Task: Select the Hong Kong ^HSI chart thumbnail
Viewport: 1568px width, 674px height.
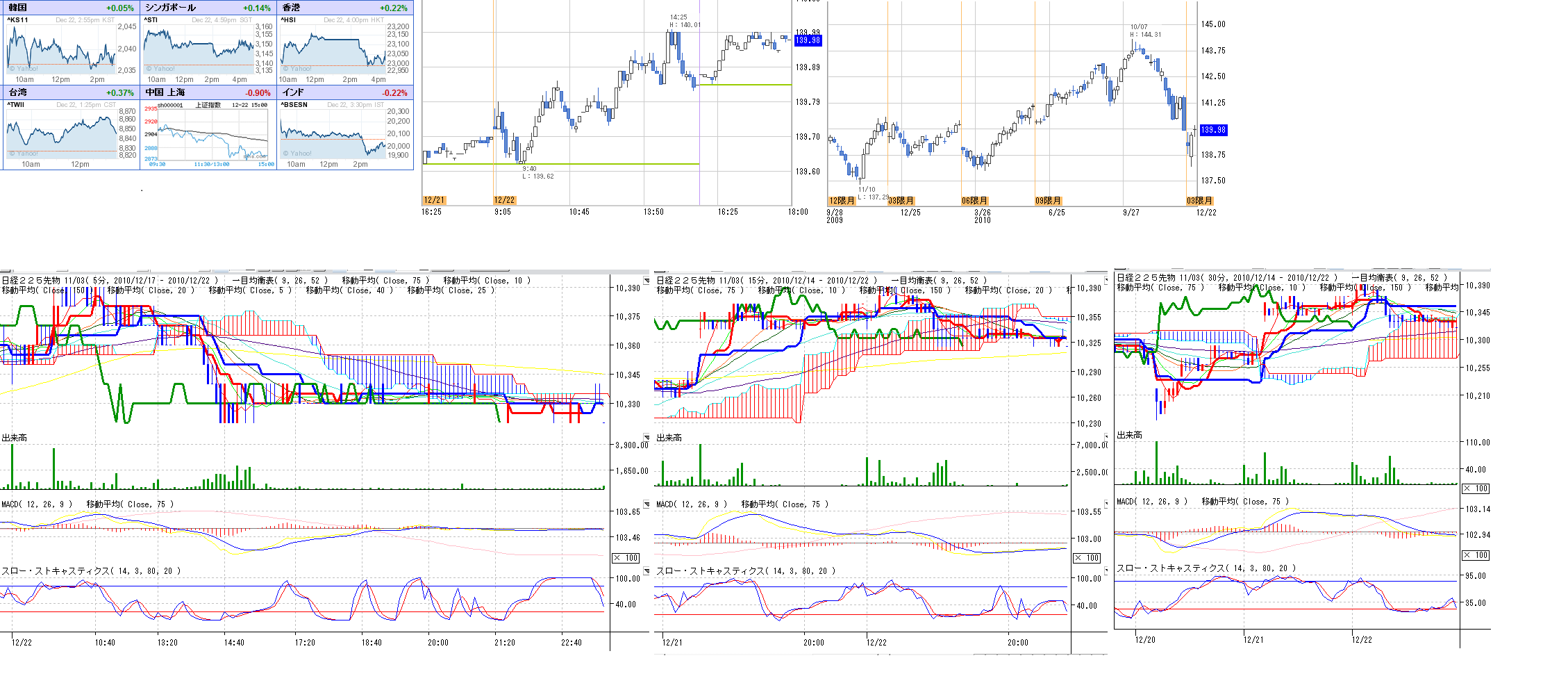Action: coord(333,48)
